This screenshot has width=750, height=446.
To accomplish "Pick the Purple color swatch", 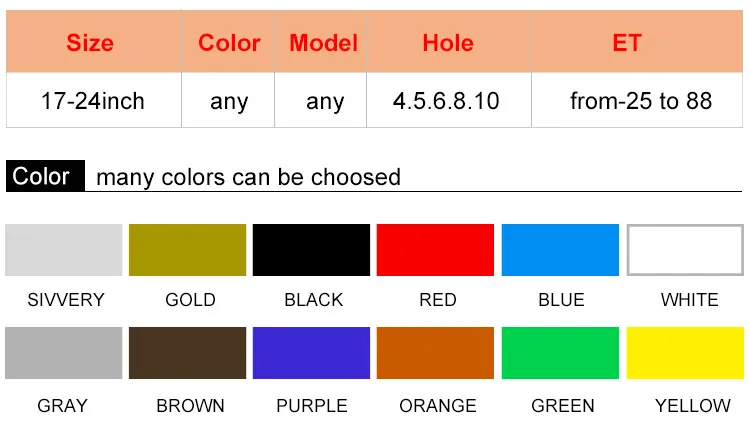I will pos(311,353).
